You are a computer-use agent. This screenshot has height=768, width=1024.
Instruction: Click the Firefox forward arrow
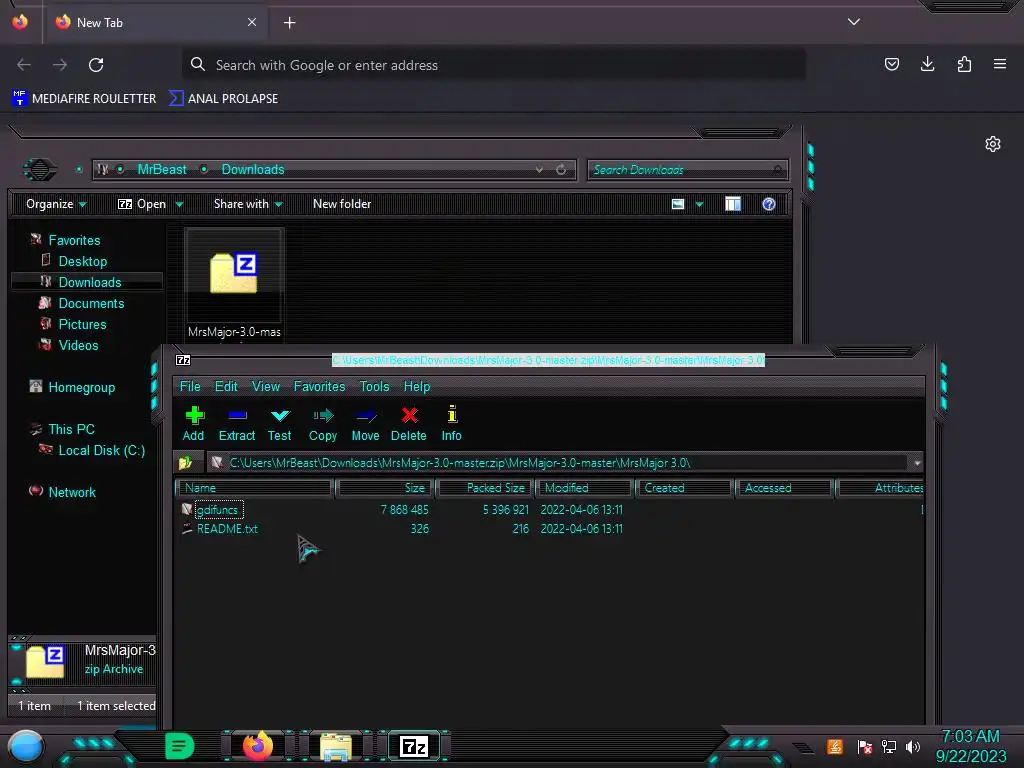[60, 65]
